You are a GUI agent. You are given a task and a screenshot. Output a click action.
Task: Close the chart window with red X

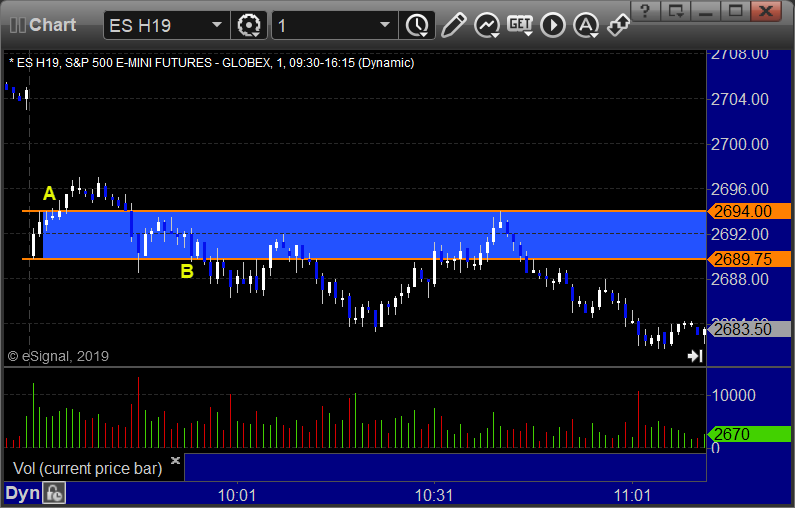coord(766,11)
